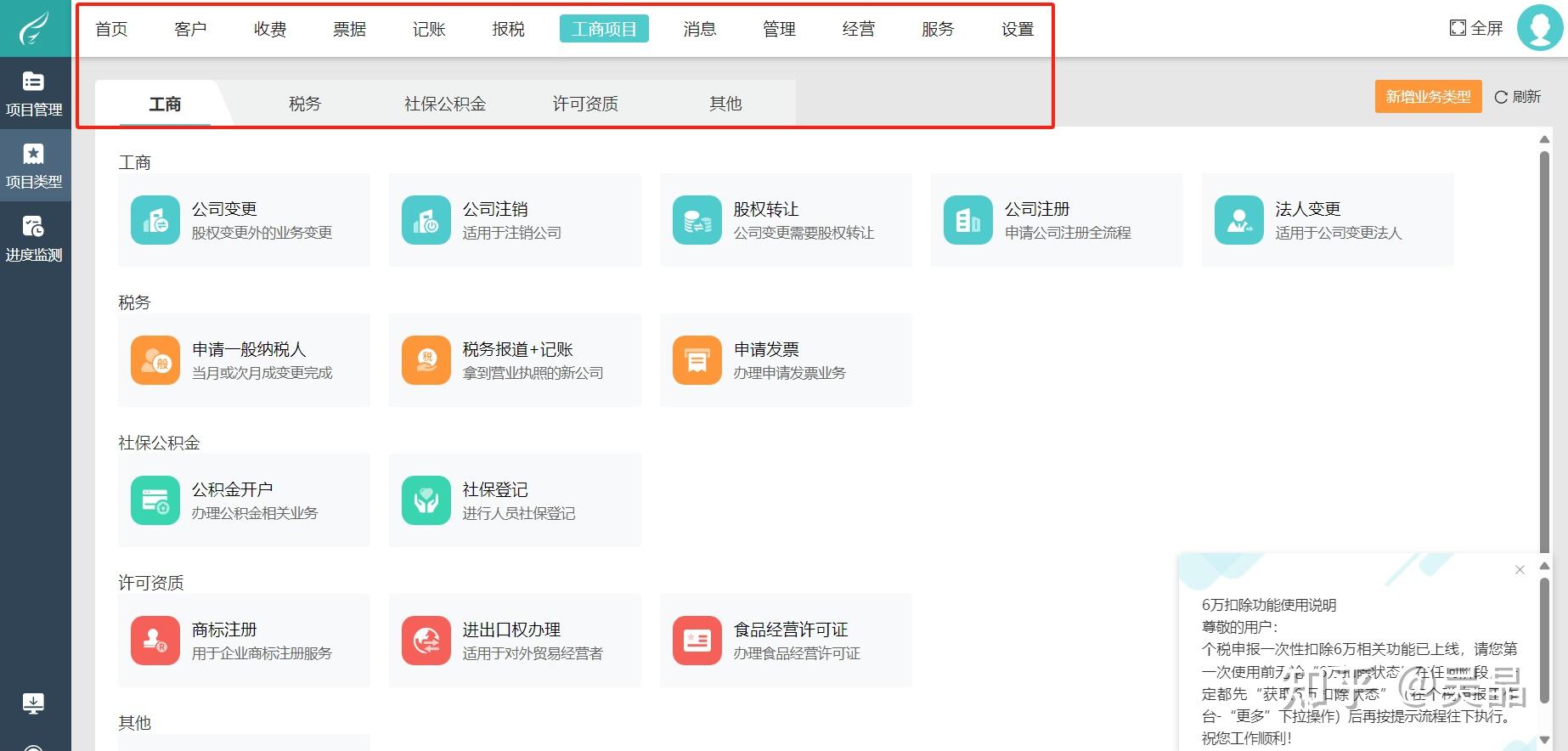Image resolution: width=1568 pixels, height=751 pixels.
Task: Open the 股权转让 card icon
Action: coord(697,220)
